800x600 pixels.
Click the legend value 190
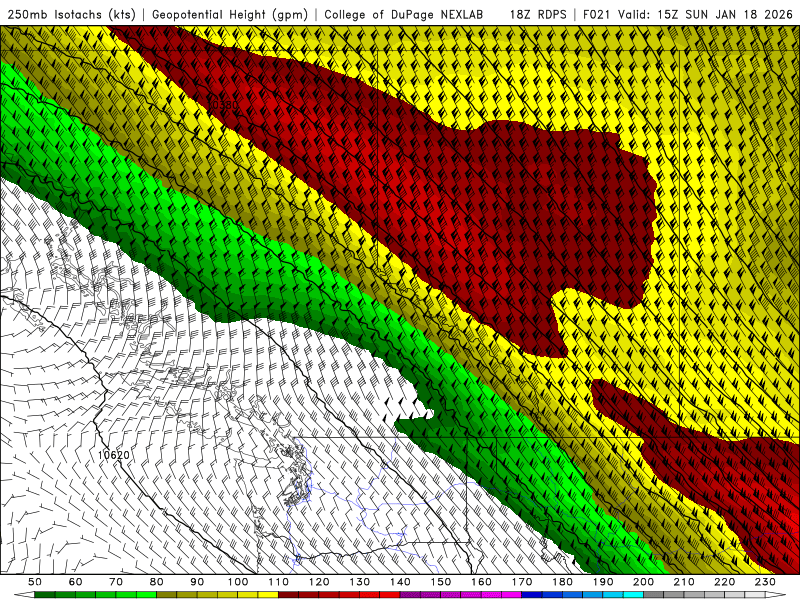pyautogui.click(x=604, y=582)
